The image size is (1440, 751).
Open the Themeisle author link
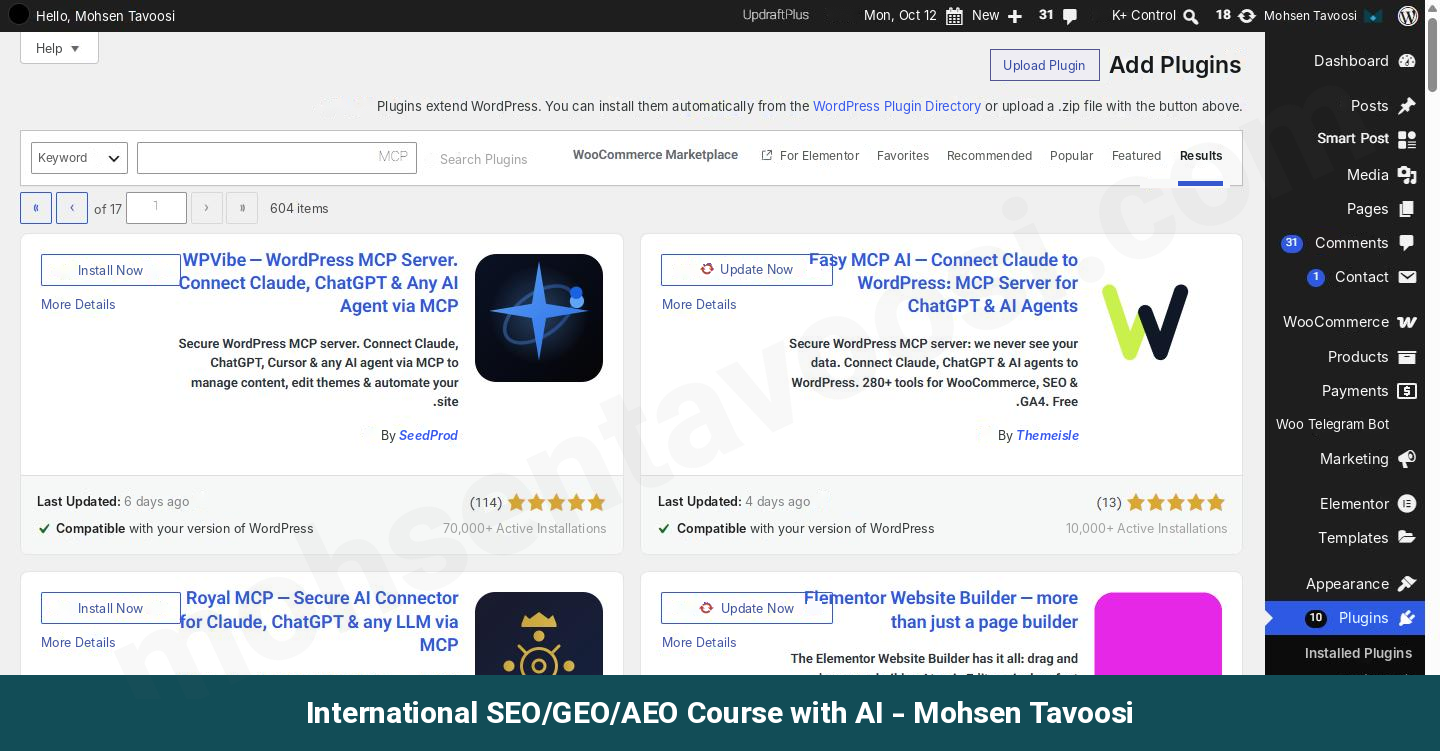(x=1047, y=436)
